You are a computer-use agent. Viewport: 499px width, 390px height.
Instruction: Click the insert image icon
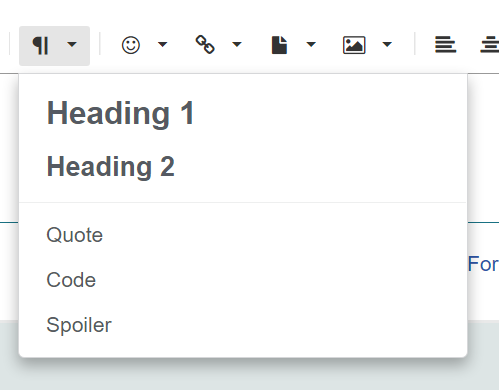pyautogui.click(x=354, y=45)
